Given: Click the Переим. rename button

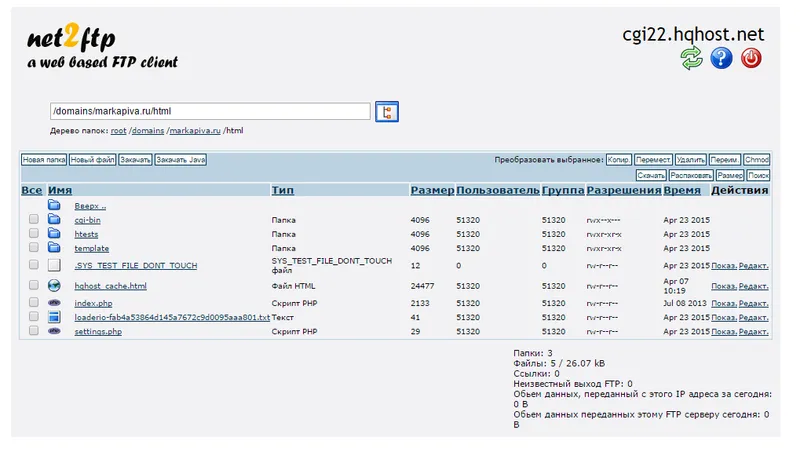Looking at the screenshot, I should coord(724,160).
